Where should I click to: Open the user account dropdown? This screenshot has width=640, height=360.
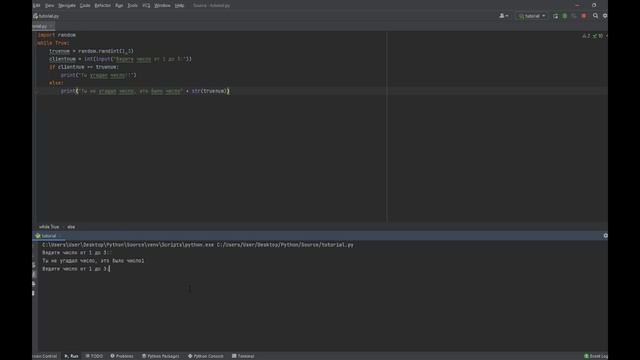[504, 16]
